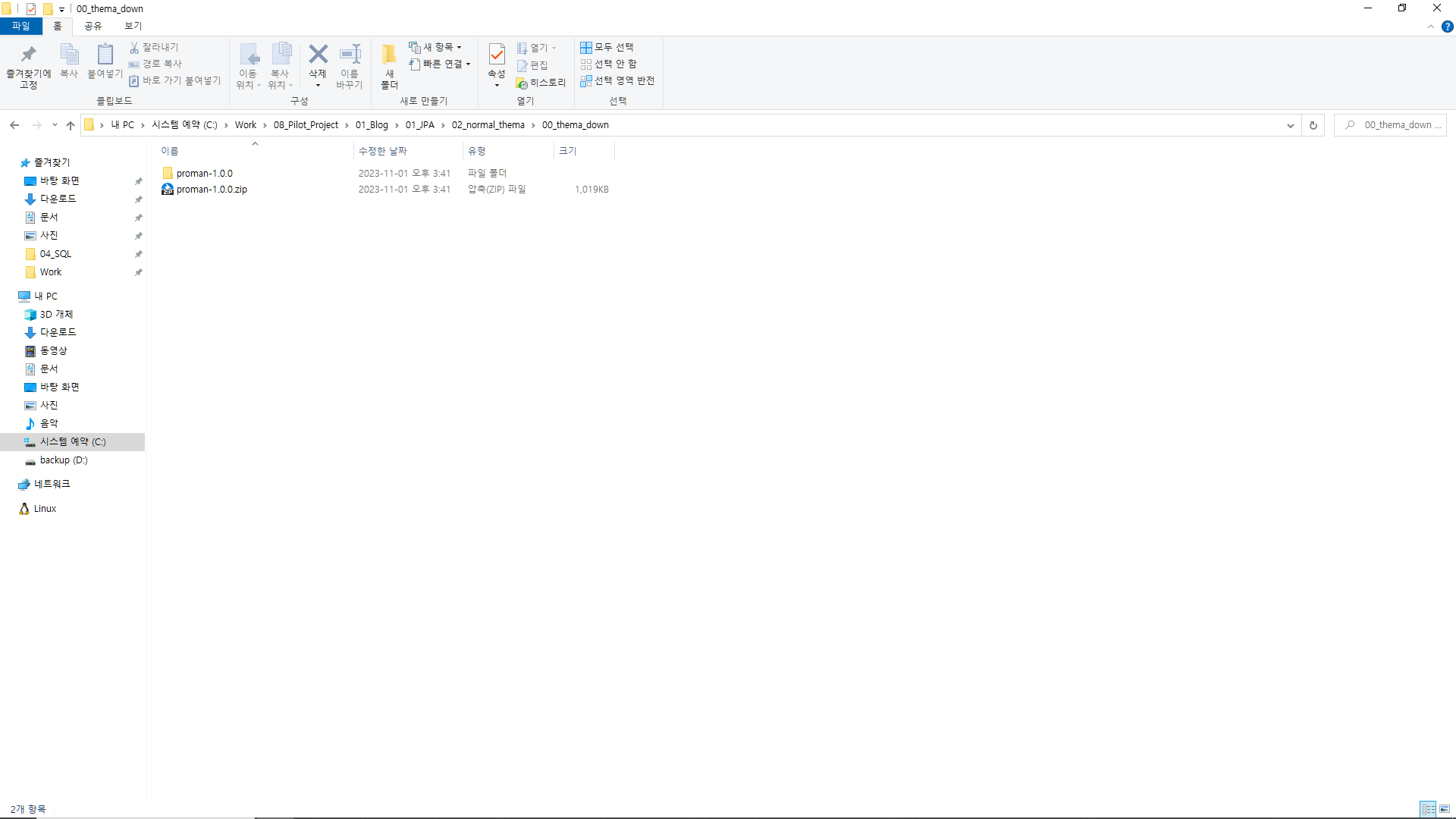The image size is (1456, 819).
Task: Open the View (보기) ribbon tab
Action: [x=133, y=26]
